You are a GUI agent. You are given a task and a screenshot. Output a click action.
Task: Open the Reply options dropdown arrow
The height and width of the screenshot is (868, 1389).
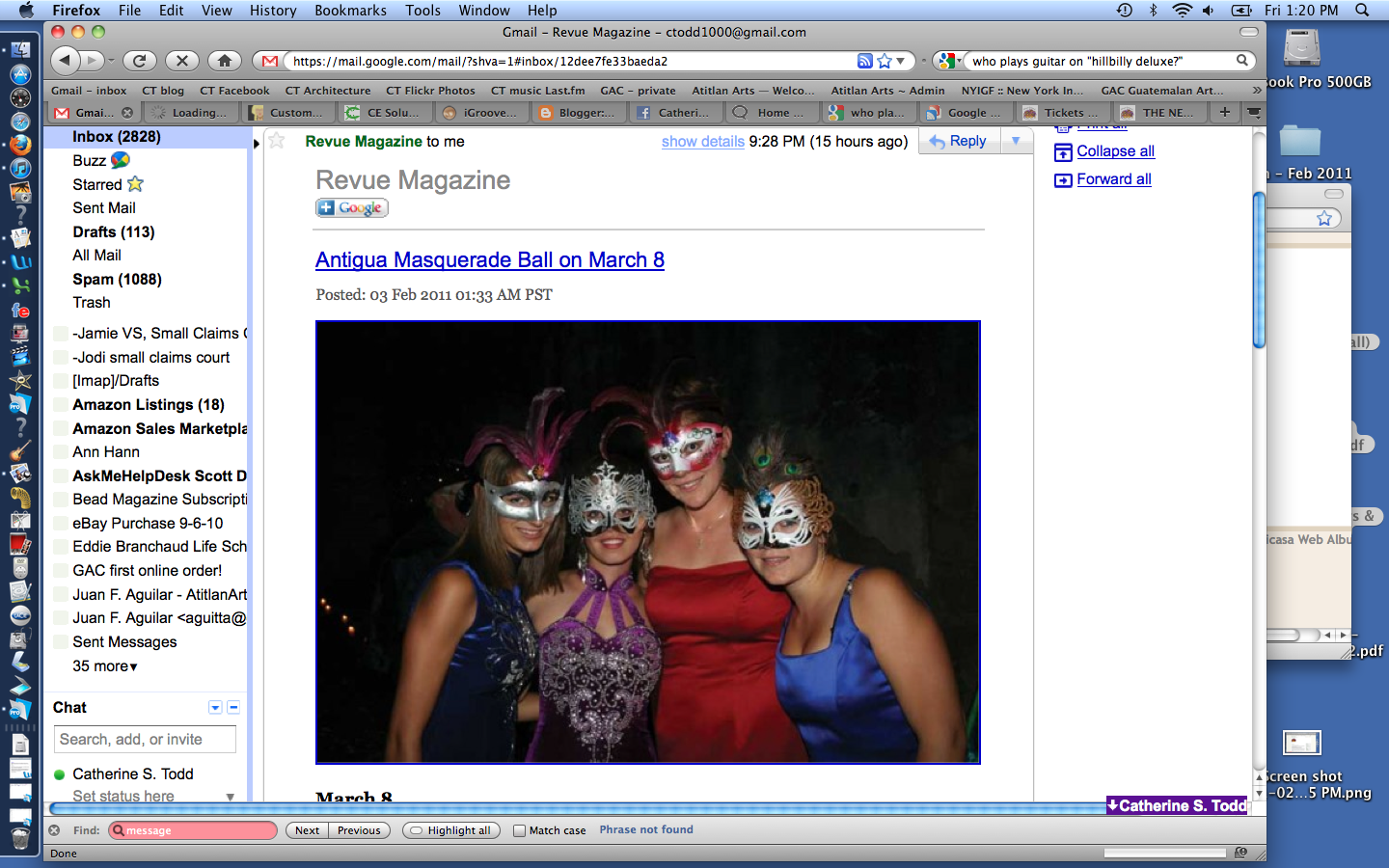pyautogui.click(x=1015, y=141)
